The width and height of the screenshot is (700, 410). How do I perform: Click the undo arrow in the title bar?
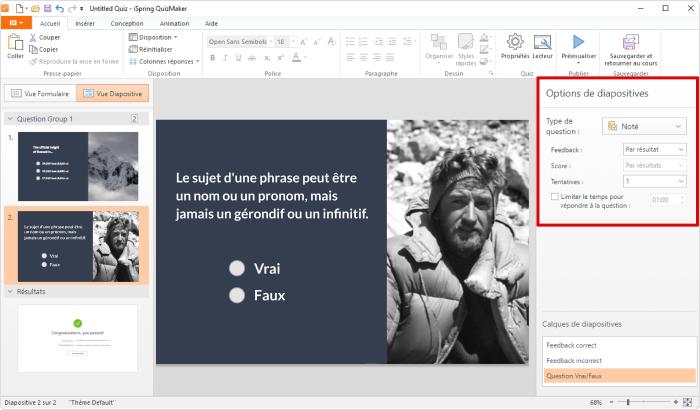(x=60, y=8)
